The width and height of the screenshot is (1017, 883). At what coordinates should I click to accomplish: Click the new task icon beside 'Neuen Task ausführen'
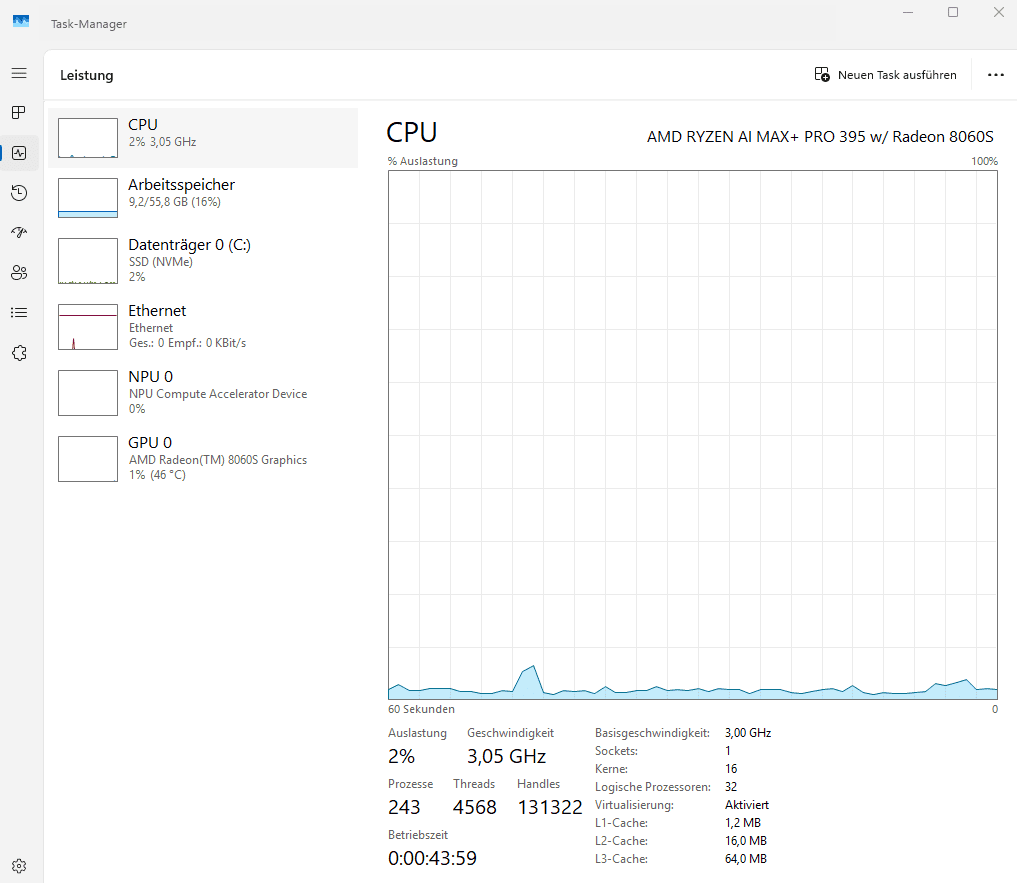click(x=822, y=75)
